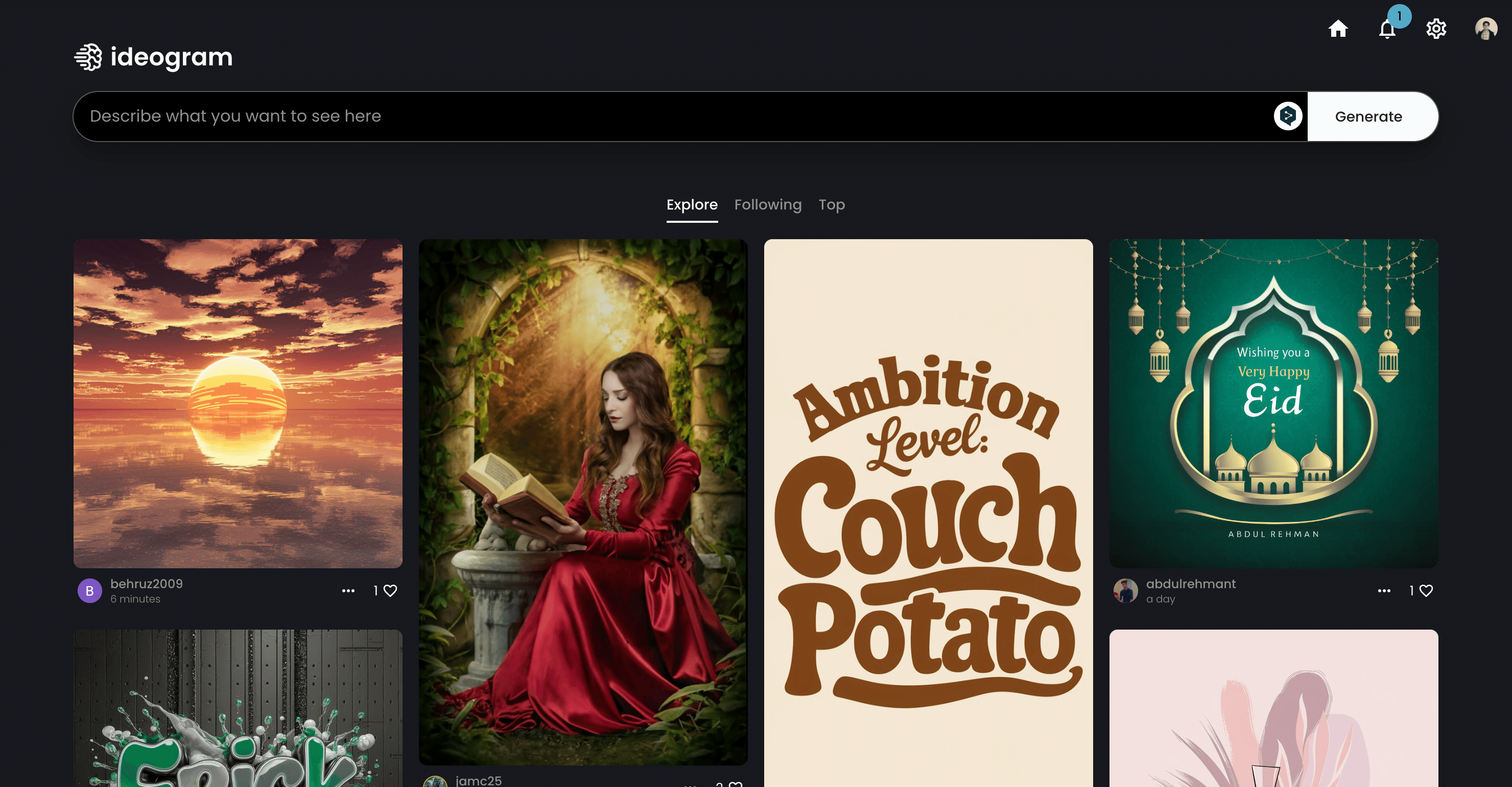1512x787 pixels.
Task: Select the Explore tab
Action: pos(692,204)
